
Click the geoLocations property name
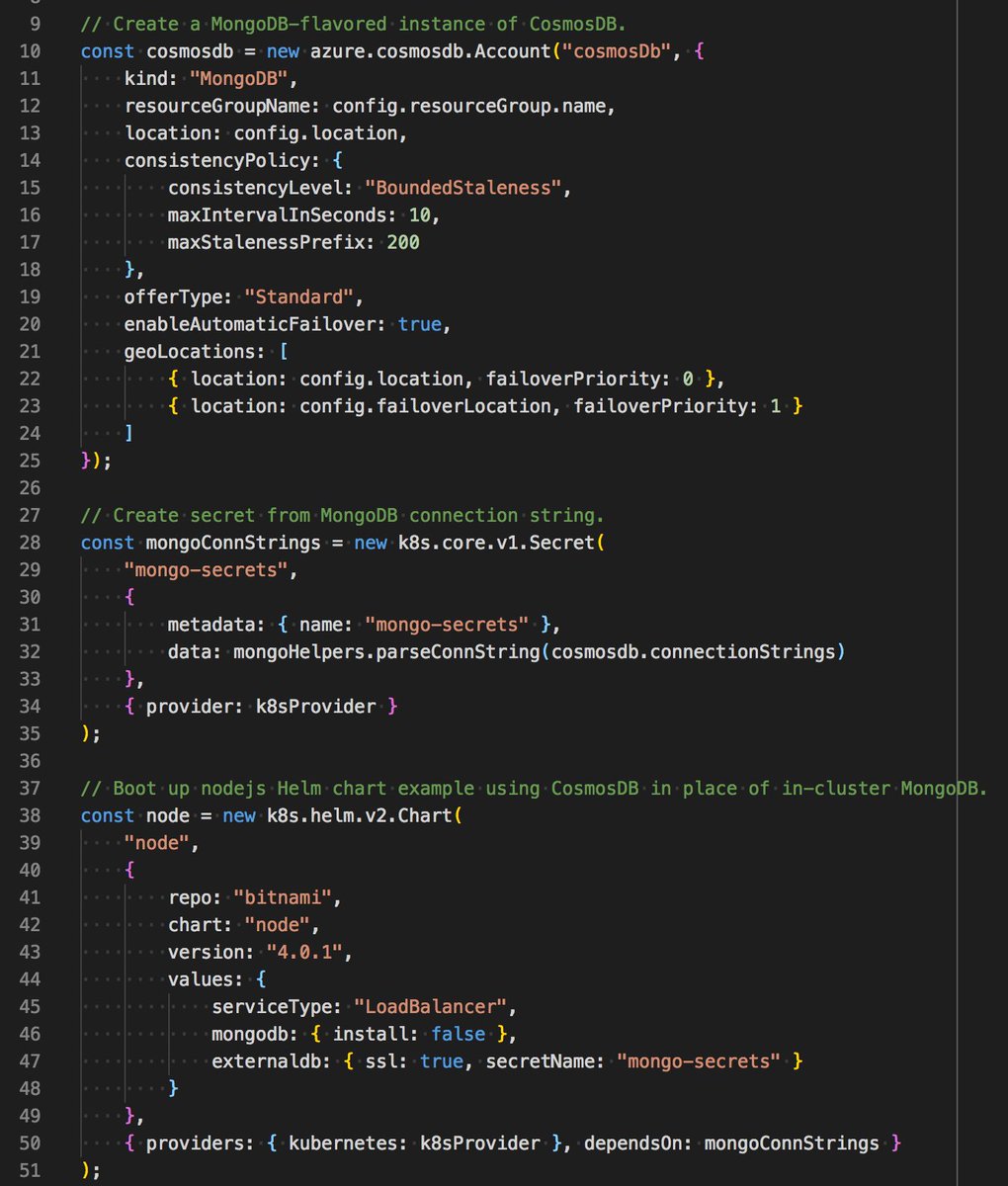[190, 351]
